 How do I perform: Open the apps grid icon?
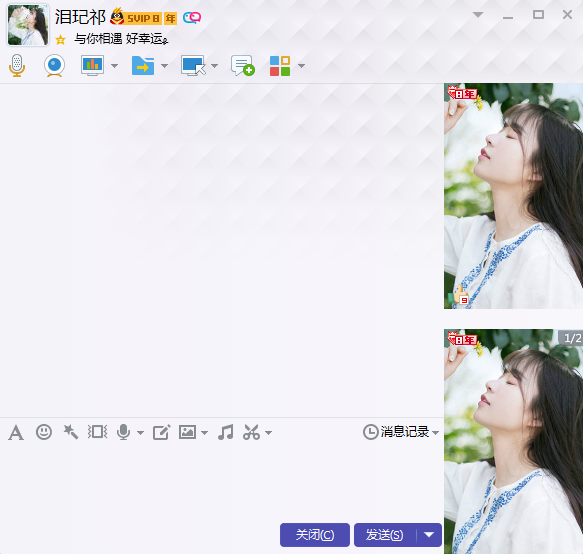point(280,66)
